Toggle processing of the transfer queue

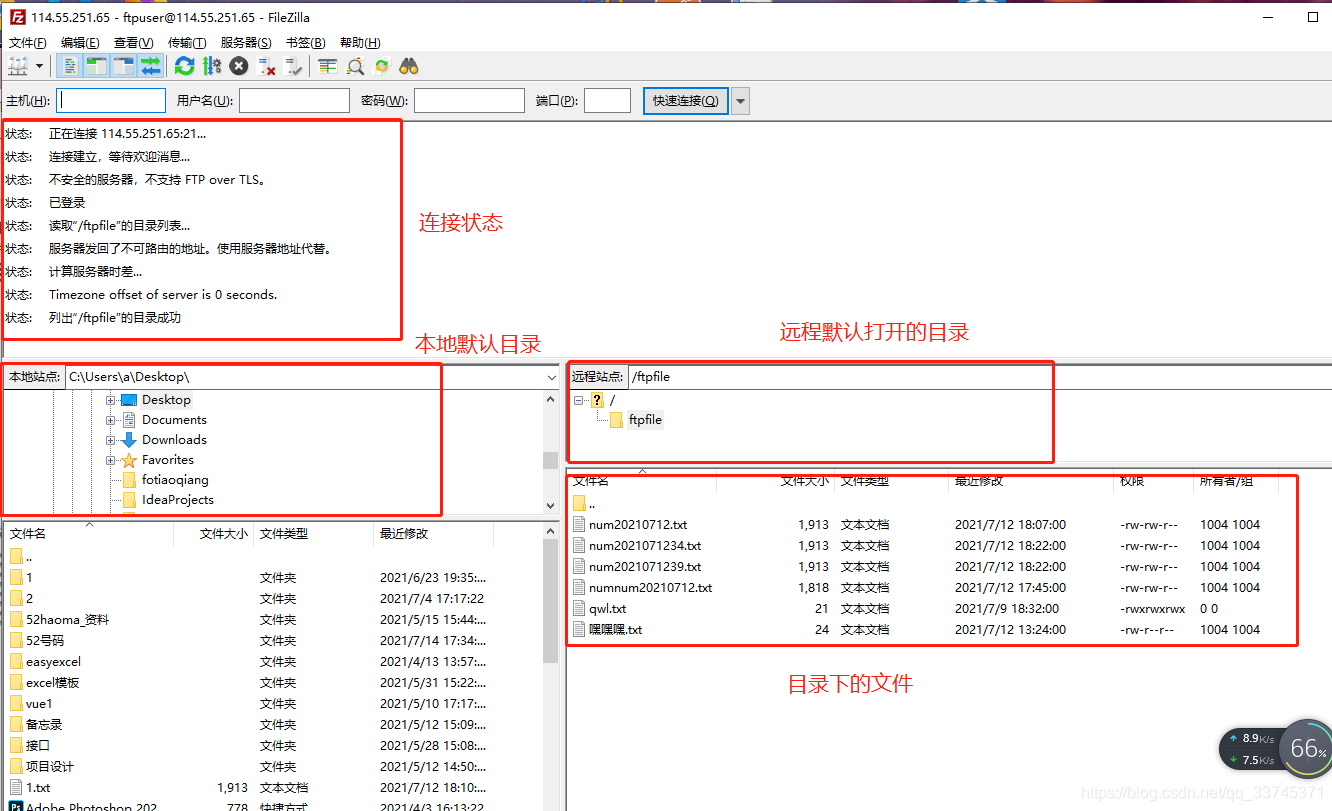pyautogui.click(x=211, y=66)
